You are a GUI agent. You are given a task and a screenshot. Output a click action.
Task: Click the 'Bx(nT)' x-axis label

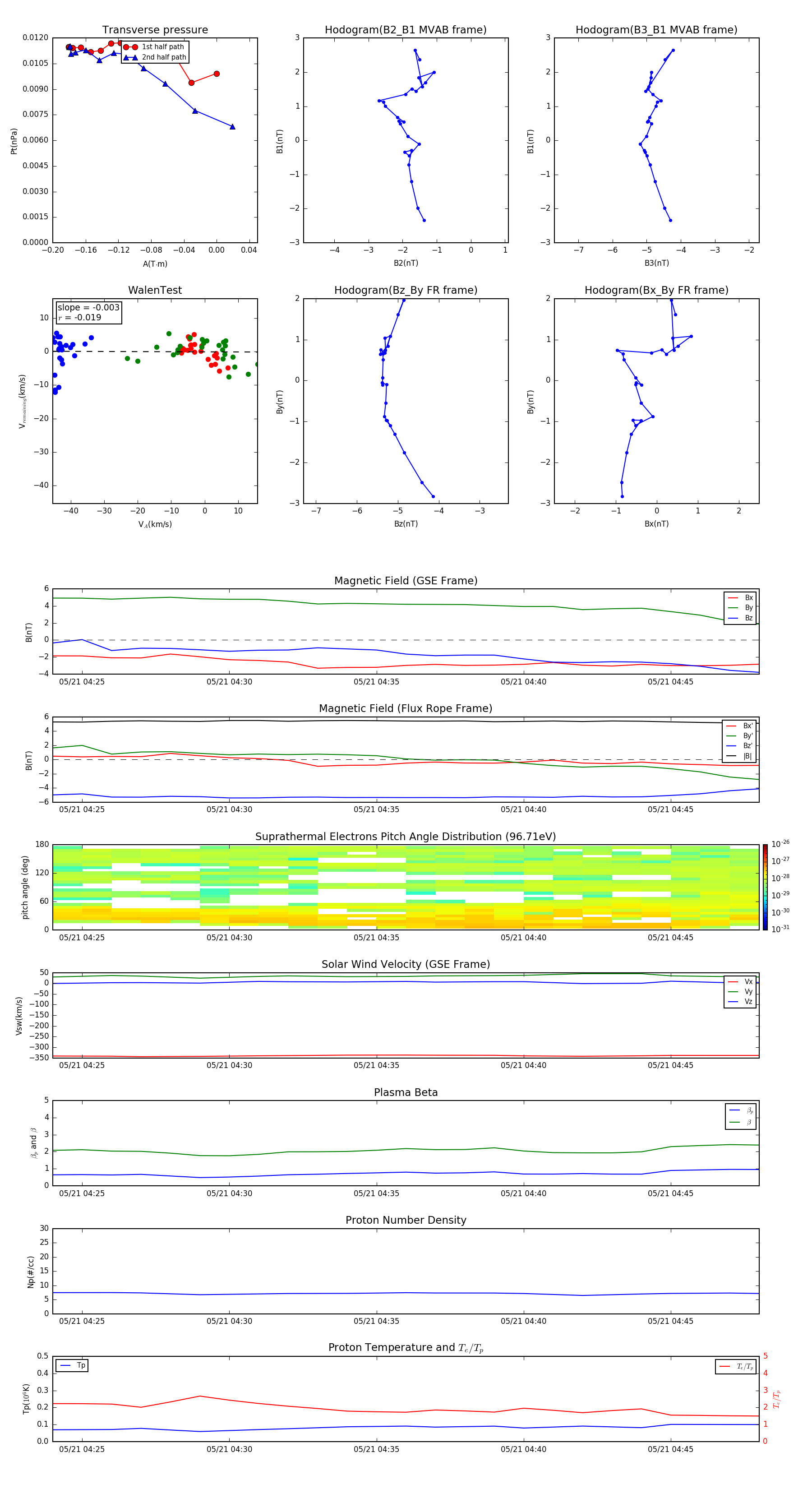(656, 524)
